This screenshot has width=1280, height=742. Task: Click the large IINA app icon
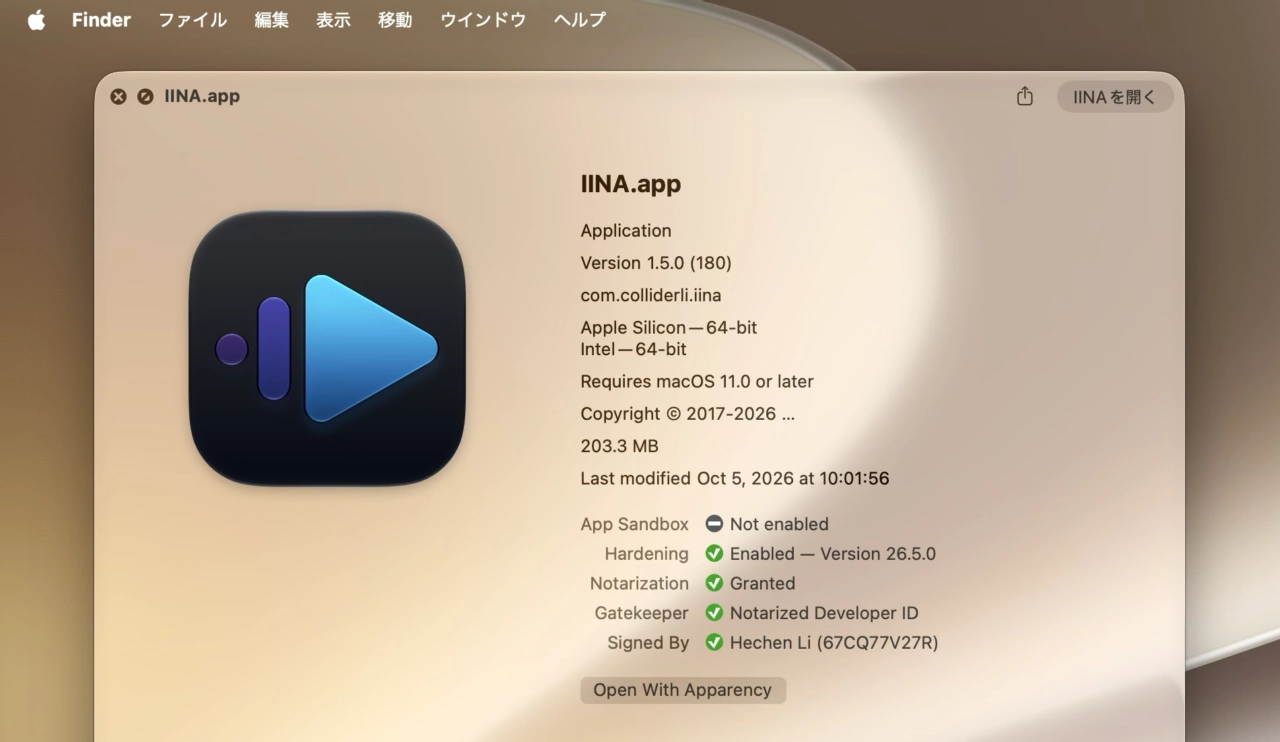pos(327,348)
